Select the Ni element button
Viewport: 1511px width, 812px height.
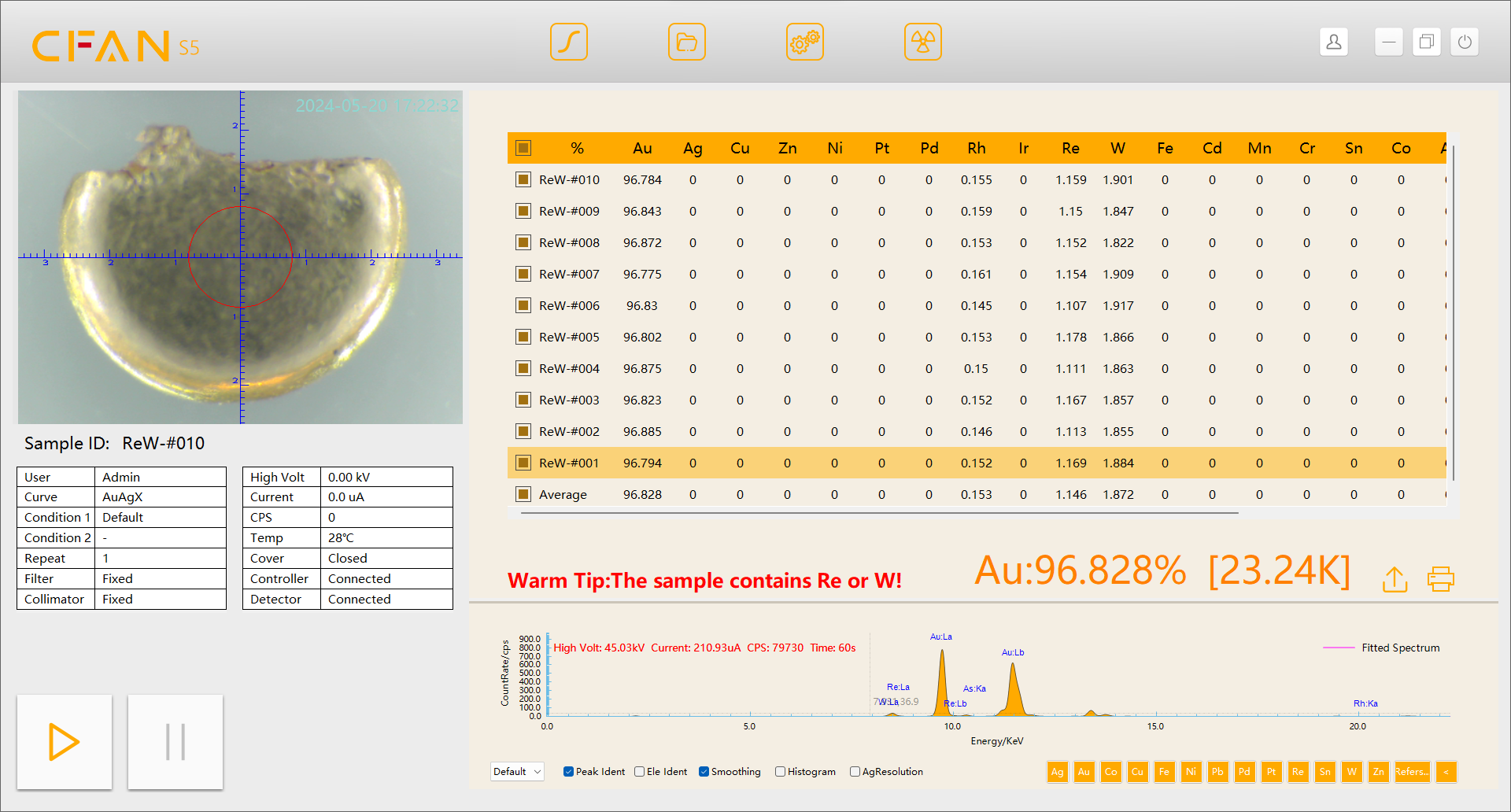[1191, 772]
